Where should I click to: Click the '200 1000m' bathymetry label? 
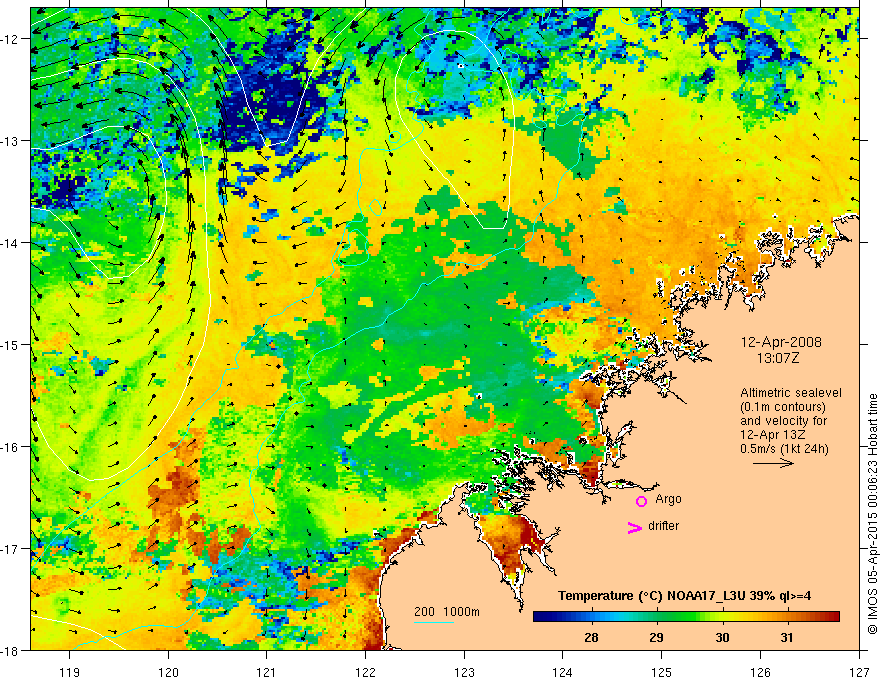(x=447, y=612)
